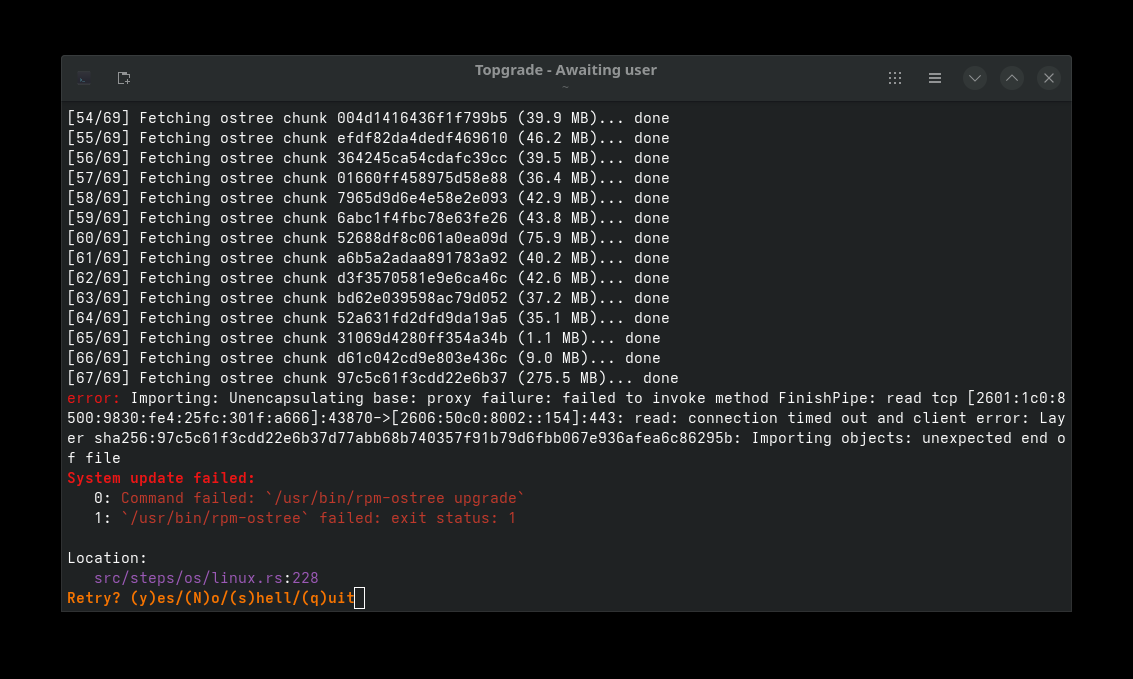Click the 'Topgrade - Awaiting user' window title

click(565, 70)
